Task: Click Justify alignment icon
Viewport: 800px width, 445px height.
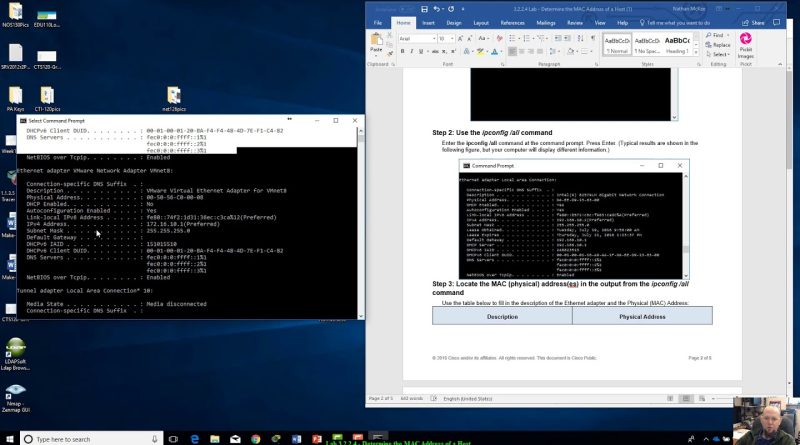Action: (540, 52)
